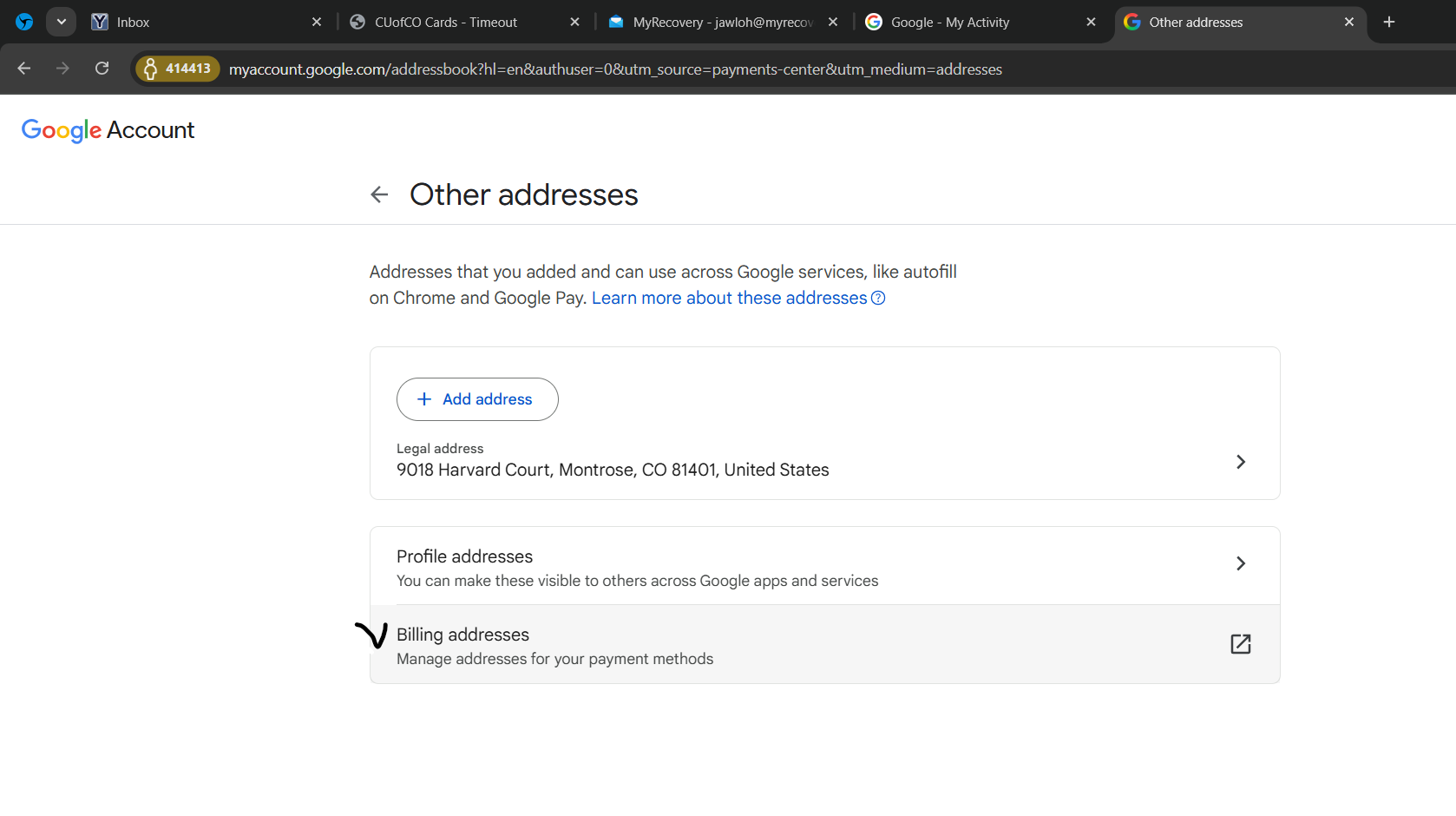1456x816 pixels.
Task: Click the Add address button
Action: point(477,399)
